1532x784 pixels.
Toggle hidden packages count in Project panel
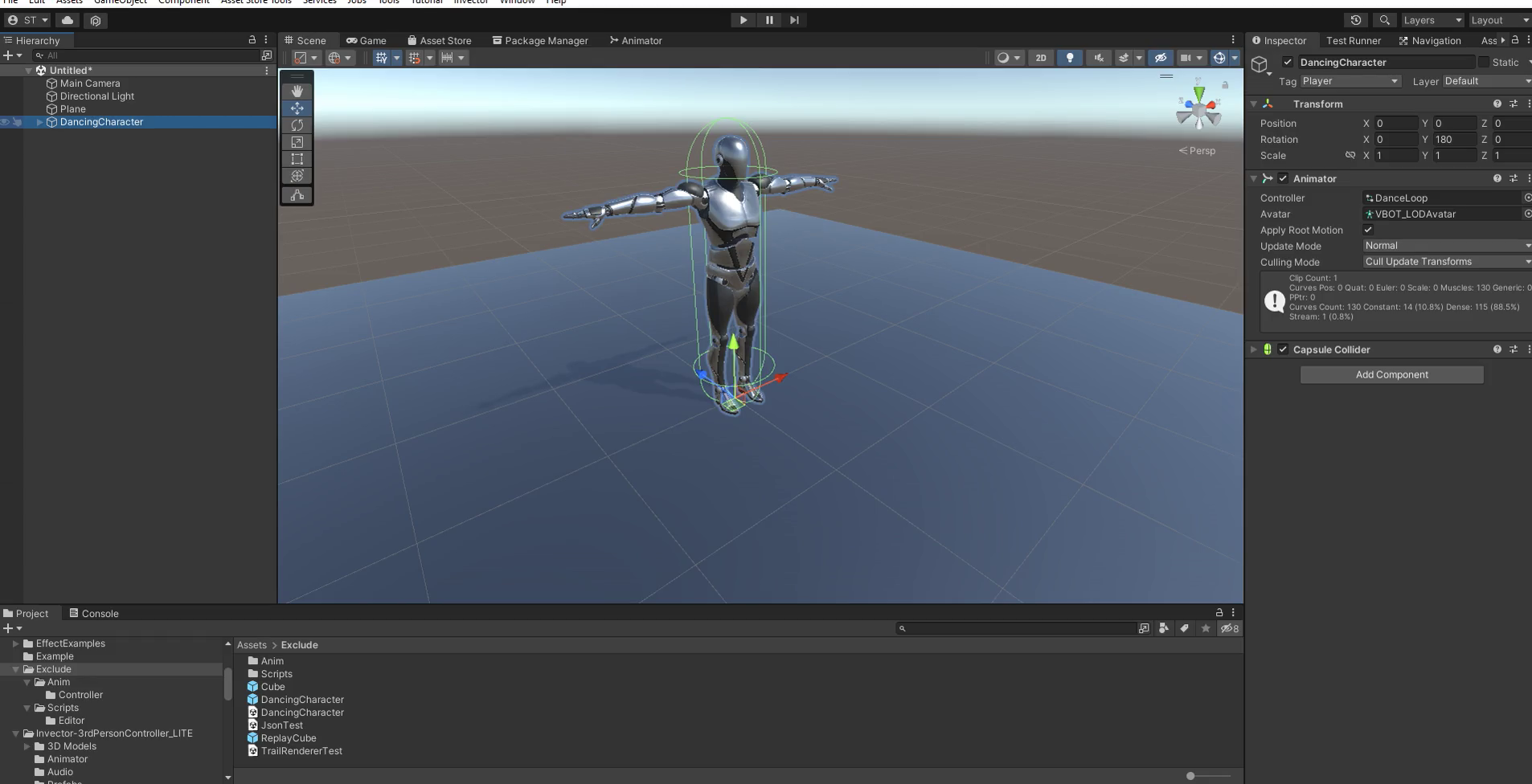click(1230, 628)
